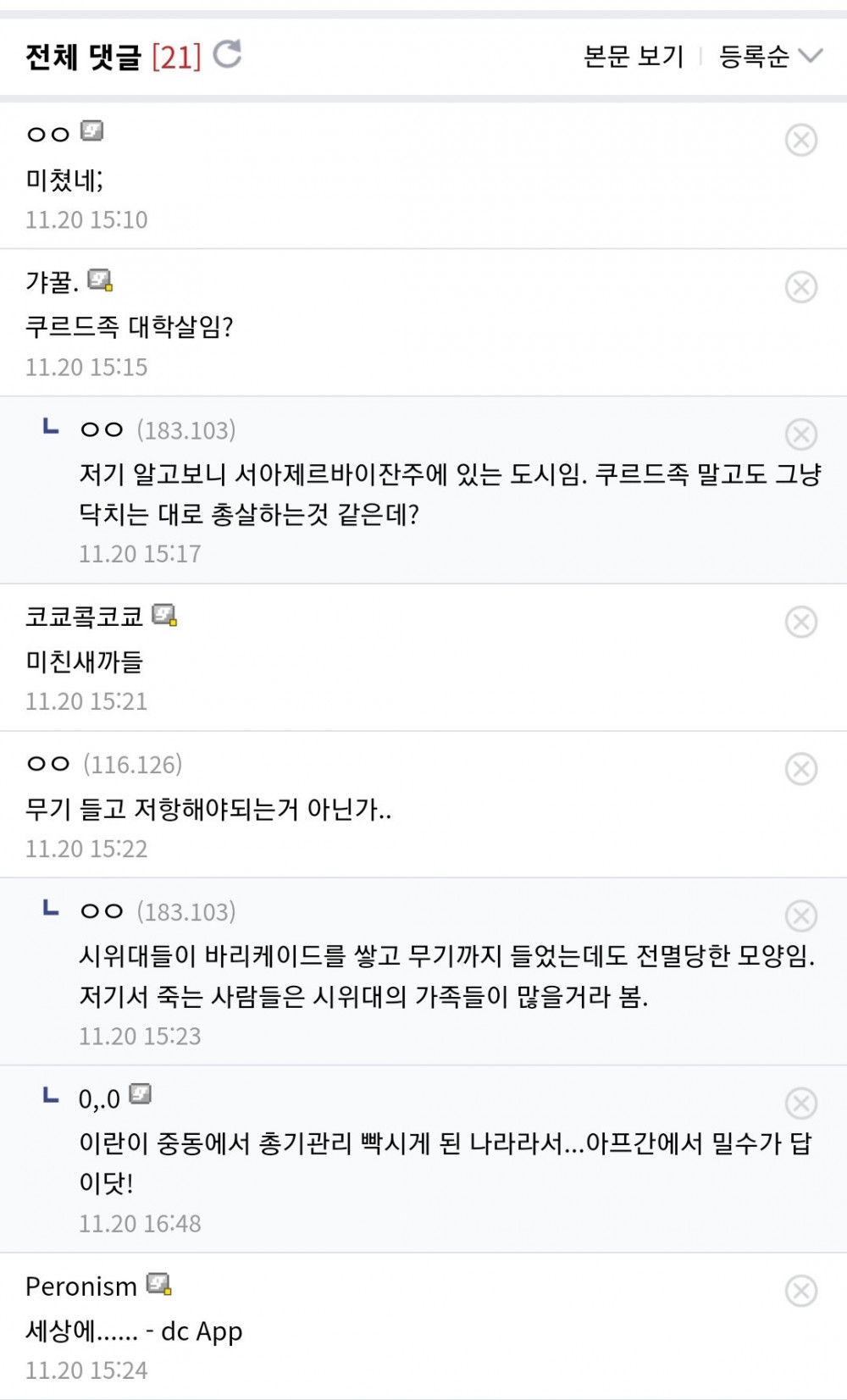Delete the Peronism comment
The image size is (847, 1400).
coord(800,1291)
